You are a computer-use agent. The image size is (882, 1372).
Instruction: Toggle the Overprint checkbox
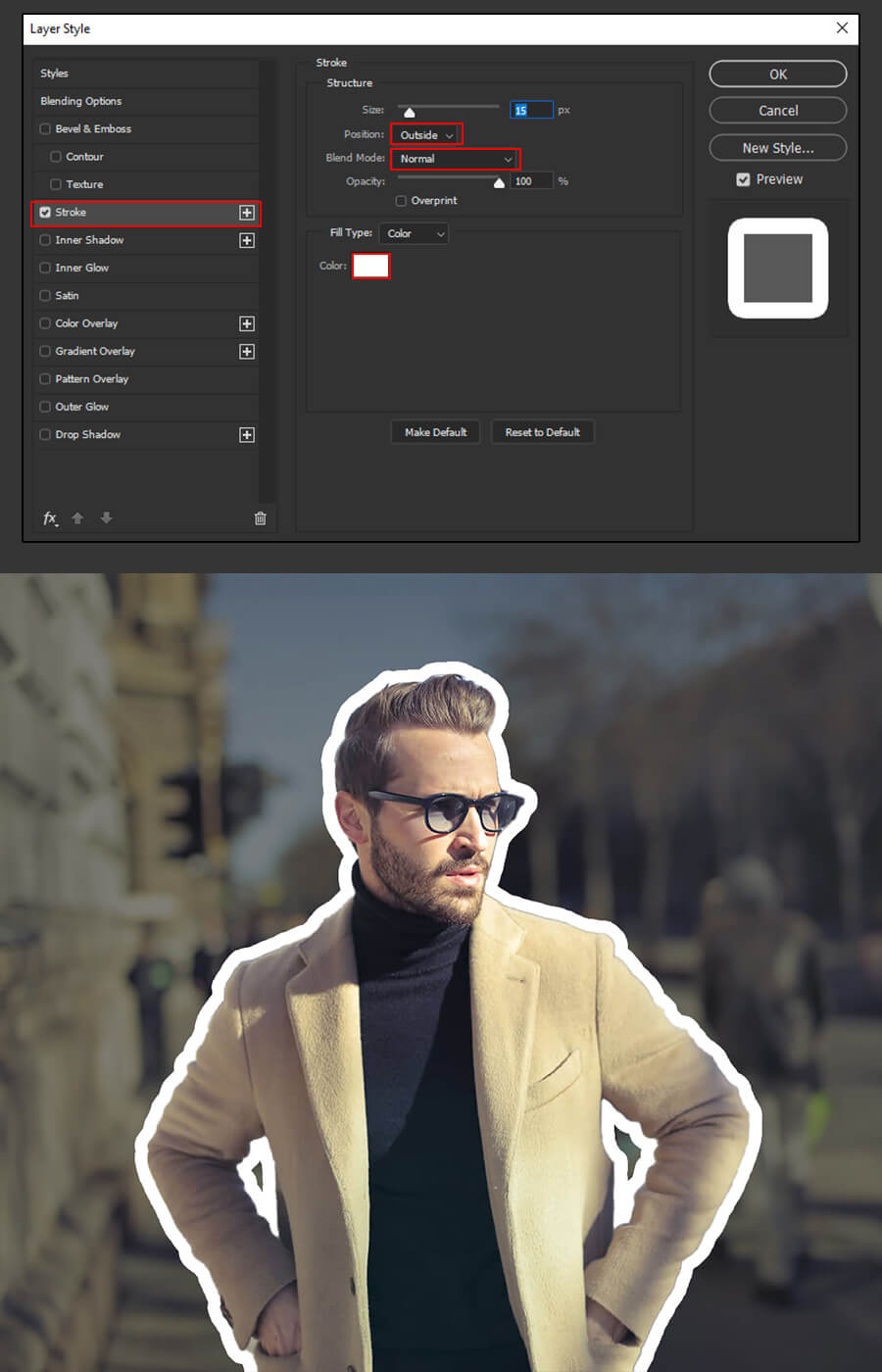pyautogui.click(x=401, y=201)
